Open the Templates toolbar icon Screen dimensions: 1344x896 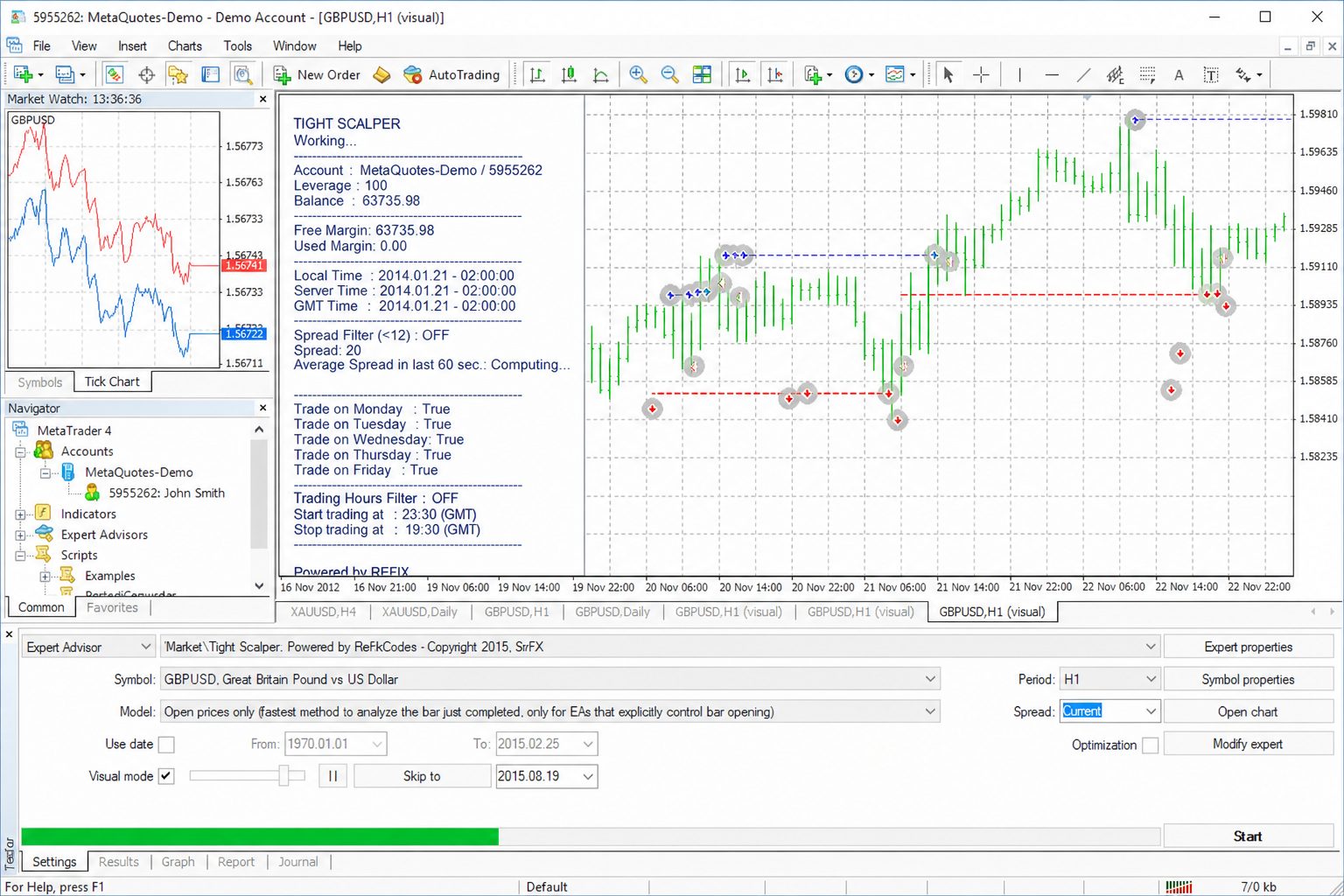point(895,74)
